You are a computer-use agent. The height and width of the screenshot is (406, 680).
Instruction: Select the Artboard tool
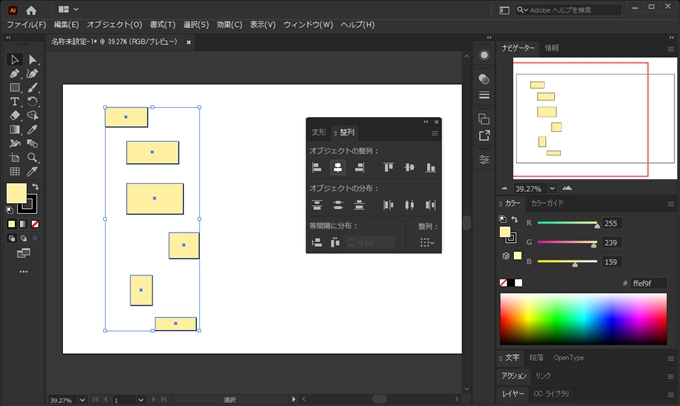point(14,157)
